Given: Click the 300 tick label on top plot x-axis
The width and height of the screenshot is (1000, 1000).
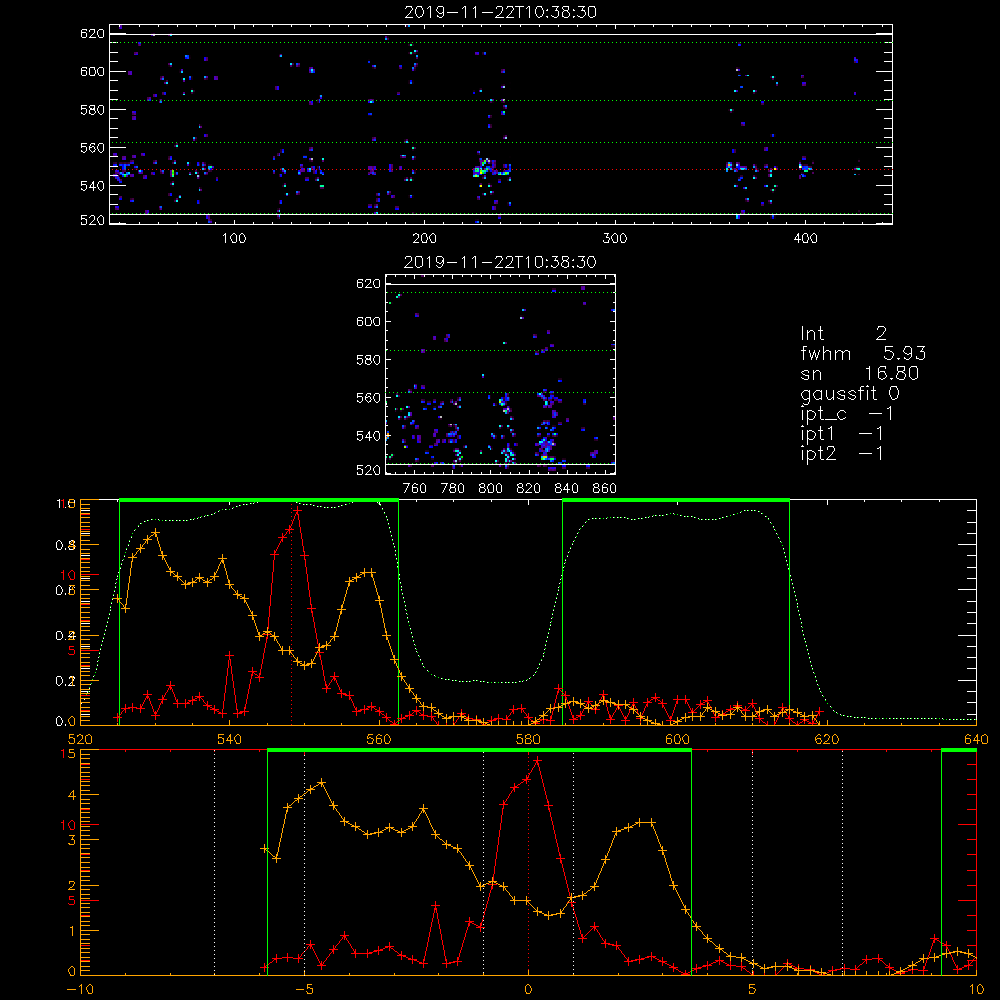Looking at the screenshot, I should click(x=615, y=238).
